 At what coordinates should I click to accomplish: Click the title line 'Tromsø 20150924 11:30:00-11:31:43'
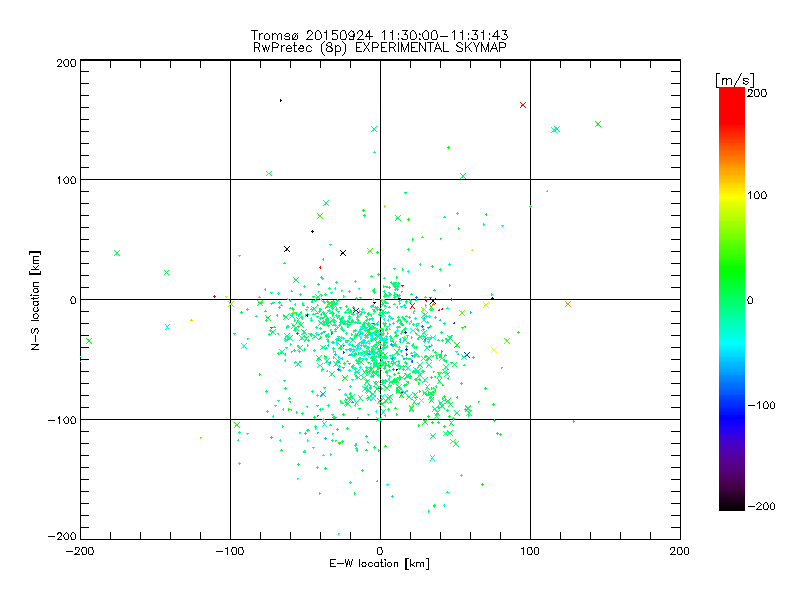380,35
